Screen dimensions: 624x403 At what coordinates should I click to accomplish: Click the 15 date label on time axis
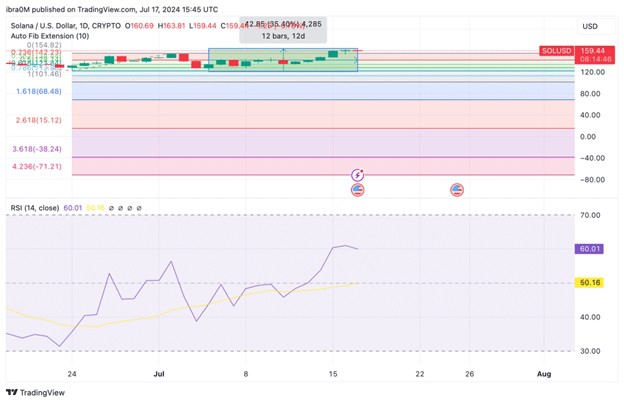[x=333, y=374]
